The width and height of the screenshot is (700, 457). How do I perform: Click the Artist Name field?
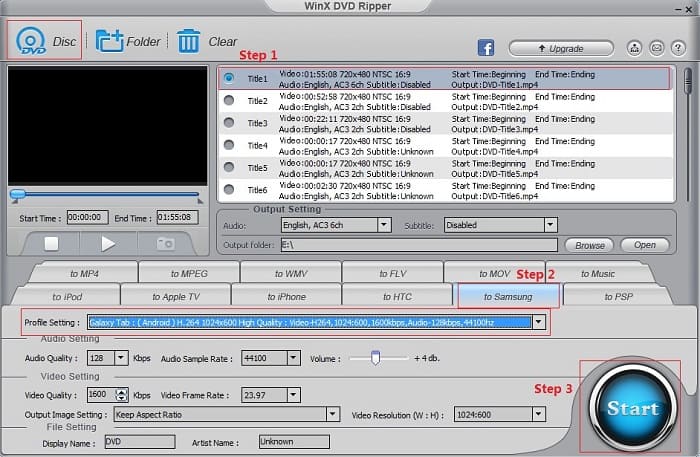coord(294,442)
